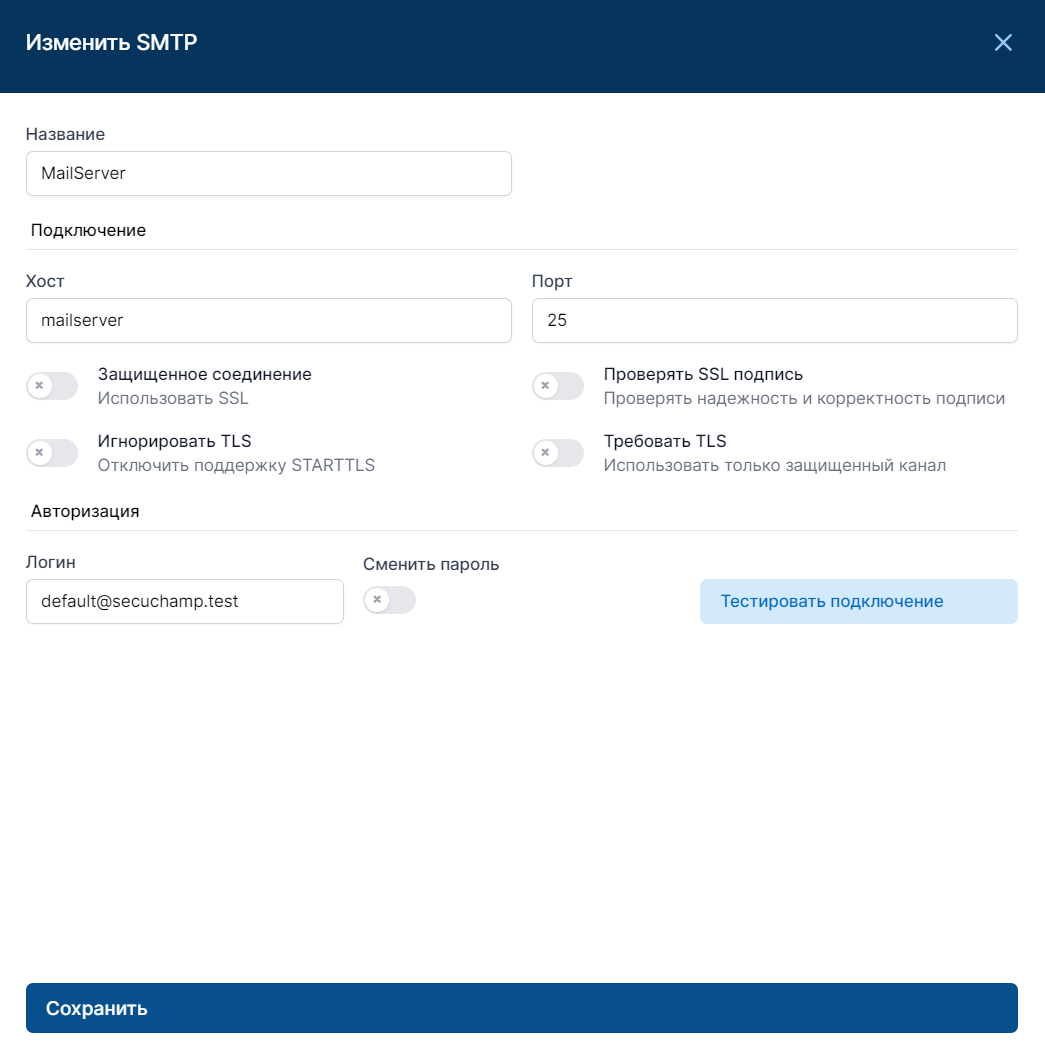Click the Порт field label
The height and width of the screenshot is (1057, 1045).
pyautogui.click(x=551, y=281)
